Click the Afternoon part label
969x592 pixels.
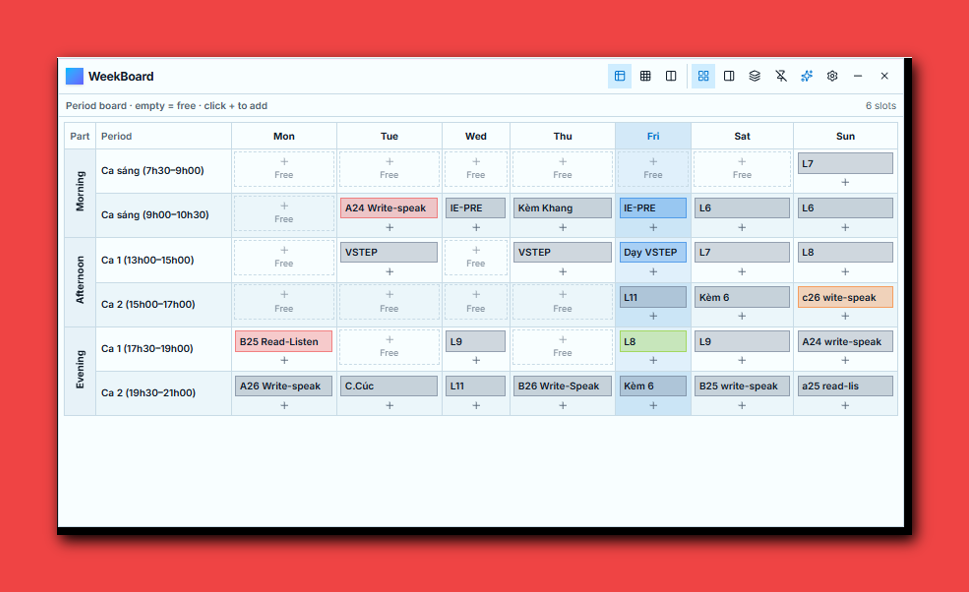(80, 281)
